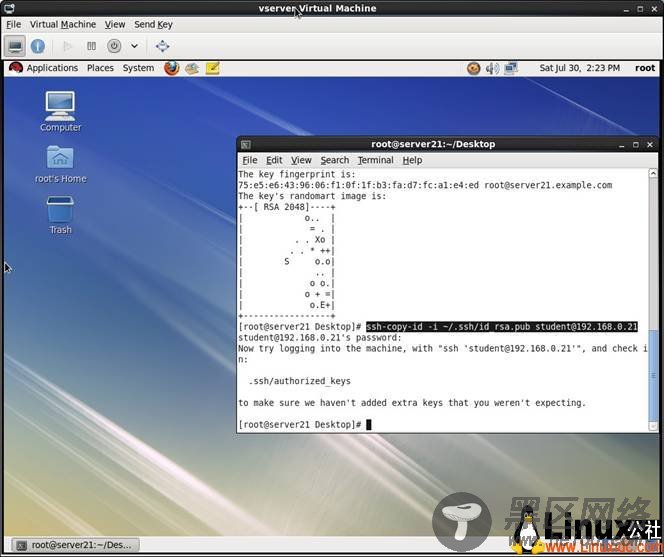The image size is (664, 557).
Task: Open terminal Edit menu
Action: (274, 160)
